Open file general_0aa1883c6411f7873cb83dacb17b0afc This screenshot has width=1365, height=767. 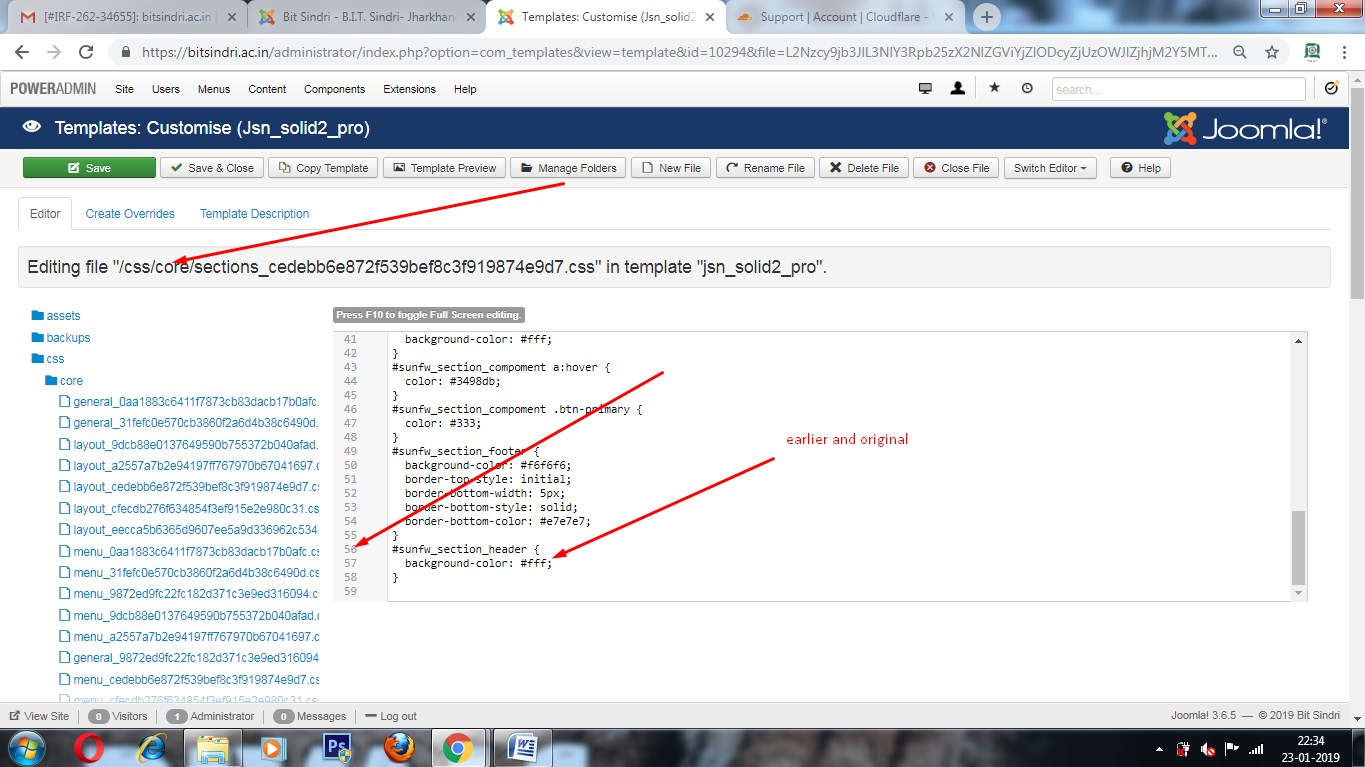[189, 402]
